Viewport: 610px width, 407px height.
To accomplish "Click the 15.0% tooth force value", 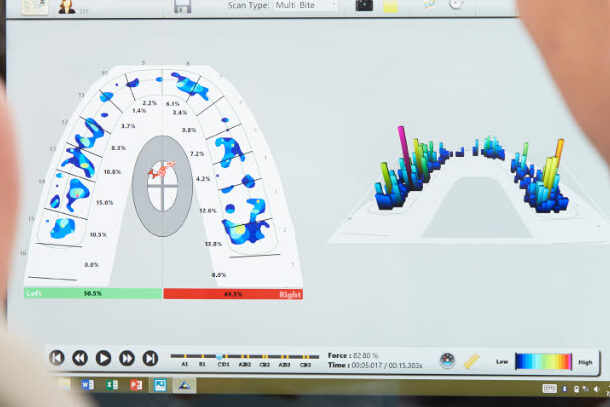I will 104,203.
